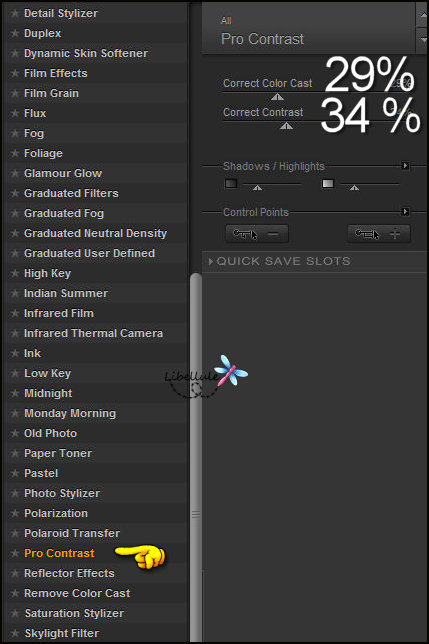This screenshot has width=429, height=644.
Task: Click the remove control point button
Action: pos(257,234)
